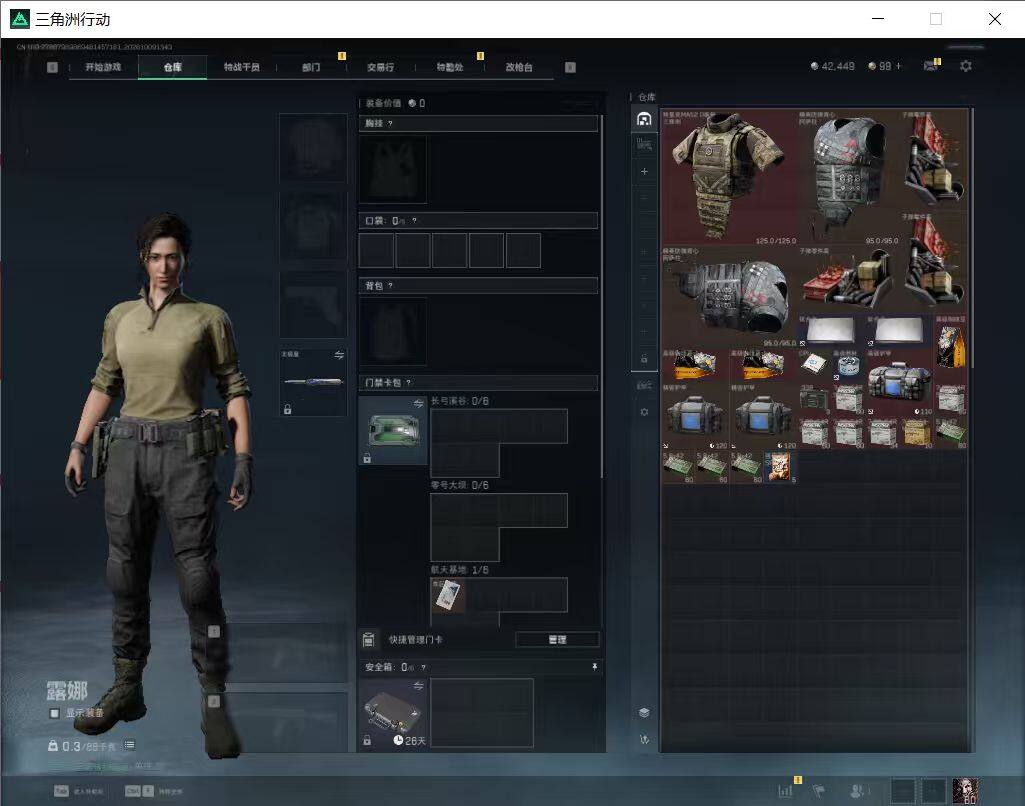Click the 管理 button
This screenshot has width=1025, height=806.
557,640
